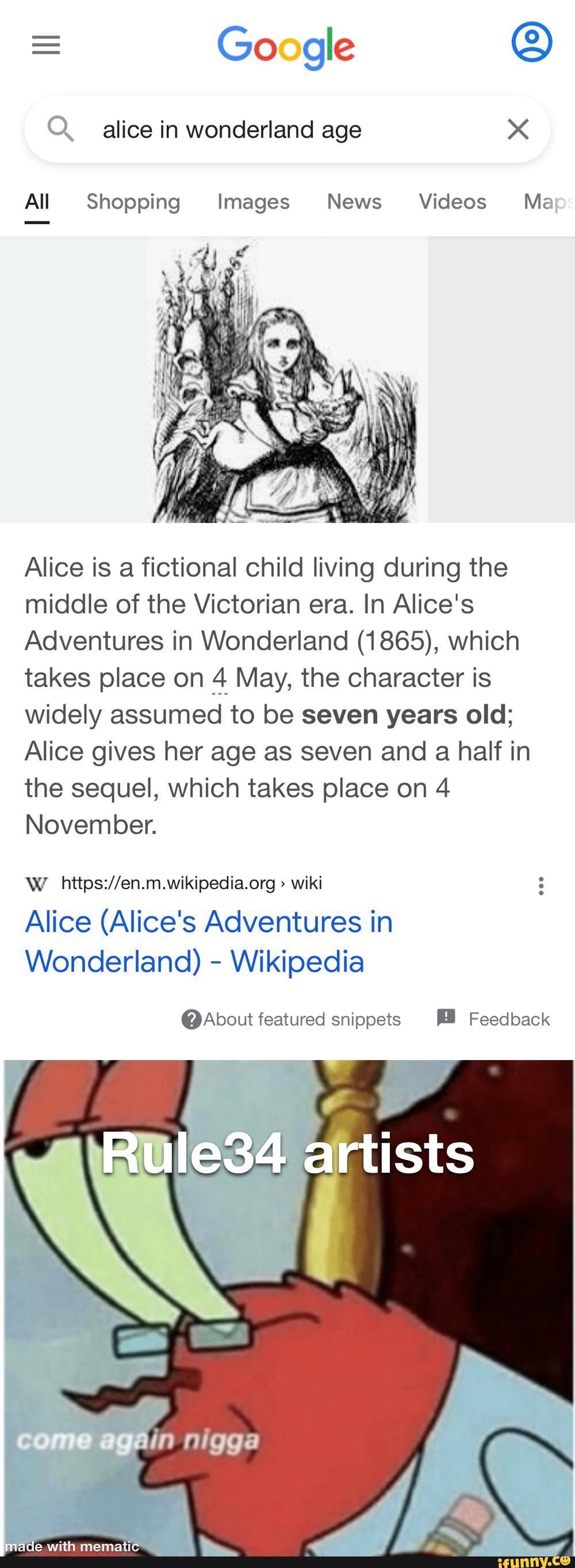The height and width of the screenshot is (1568, 575).
Task: Tap inside the search input field
Action: pos(274,129)
